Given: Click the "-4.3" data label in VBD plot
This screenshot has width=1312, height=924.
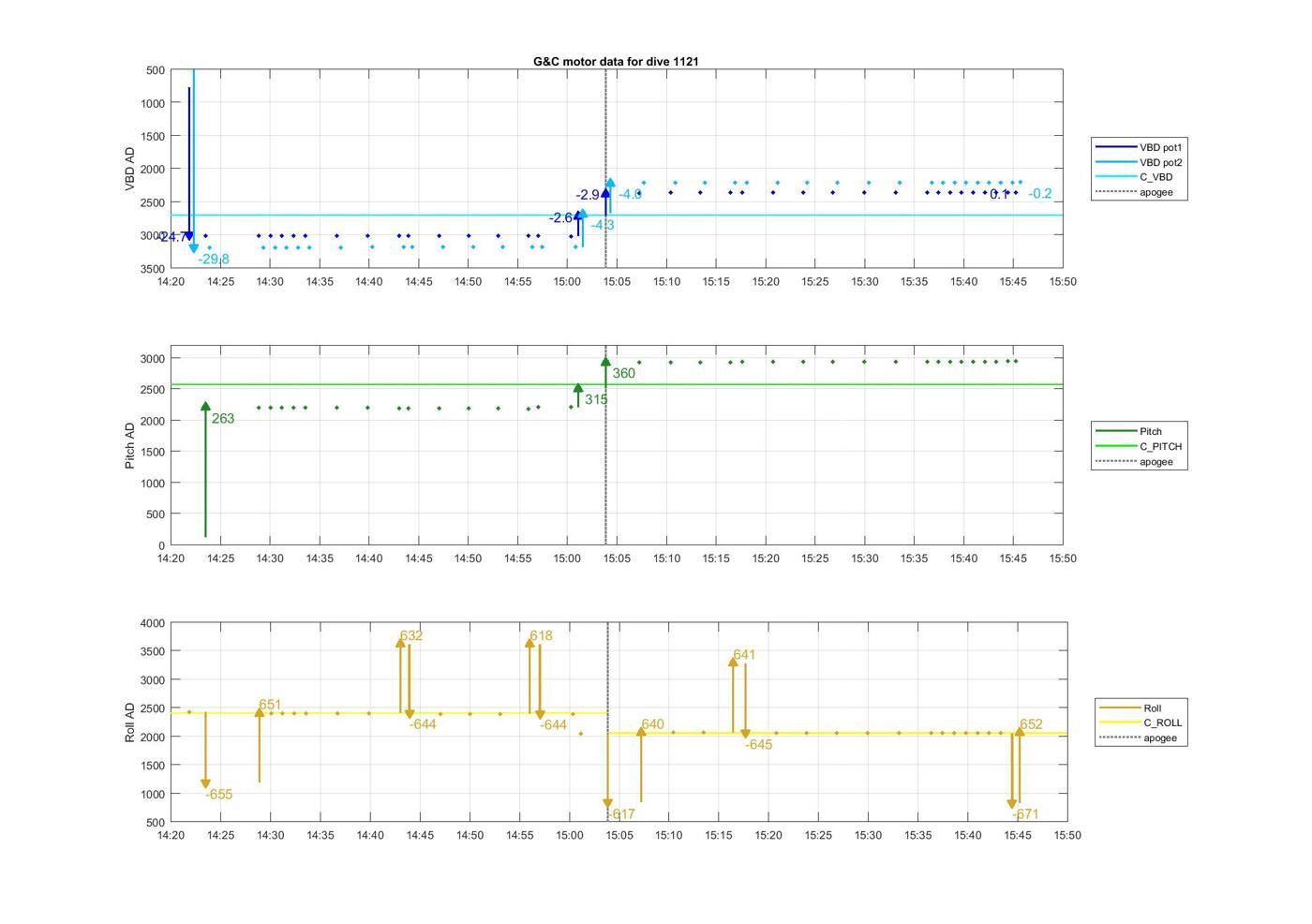Looking at the screenshot, I should [x=603, y=225].
